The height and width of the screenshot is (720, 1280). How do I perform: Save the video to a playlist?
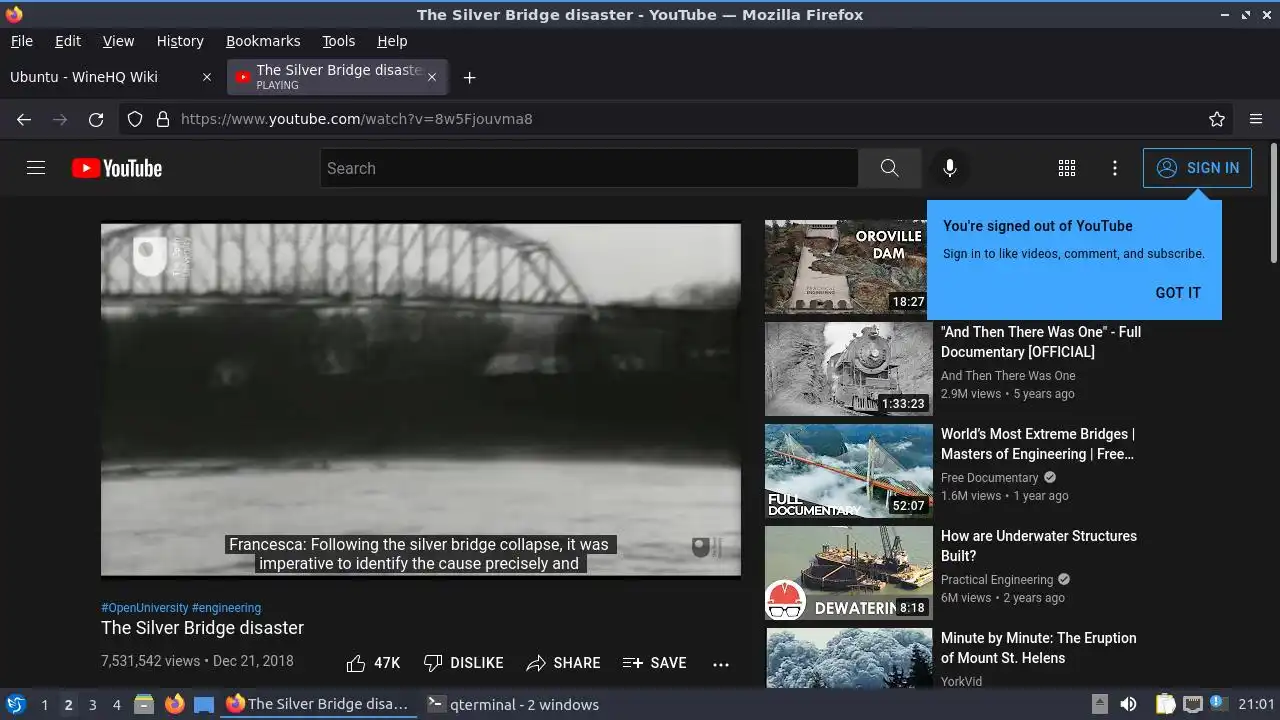click(x=654, y=663)
